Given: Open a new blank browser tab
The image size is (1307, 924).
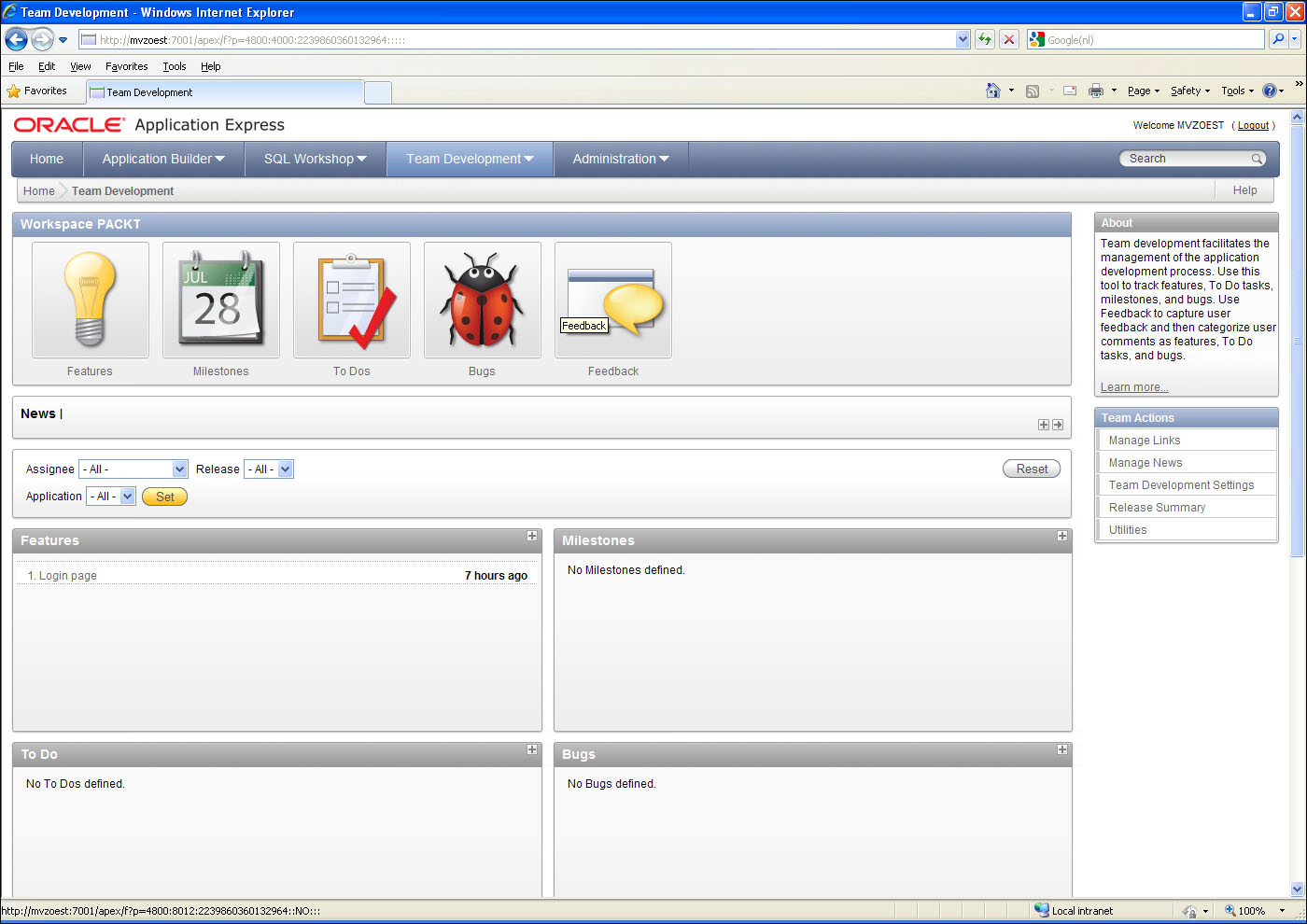Looking at the screenshot, I should pos(377,92).
